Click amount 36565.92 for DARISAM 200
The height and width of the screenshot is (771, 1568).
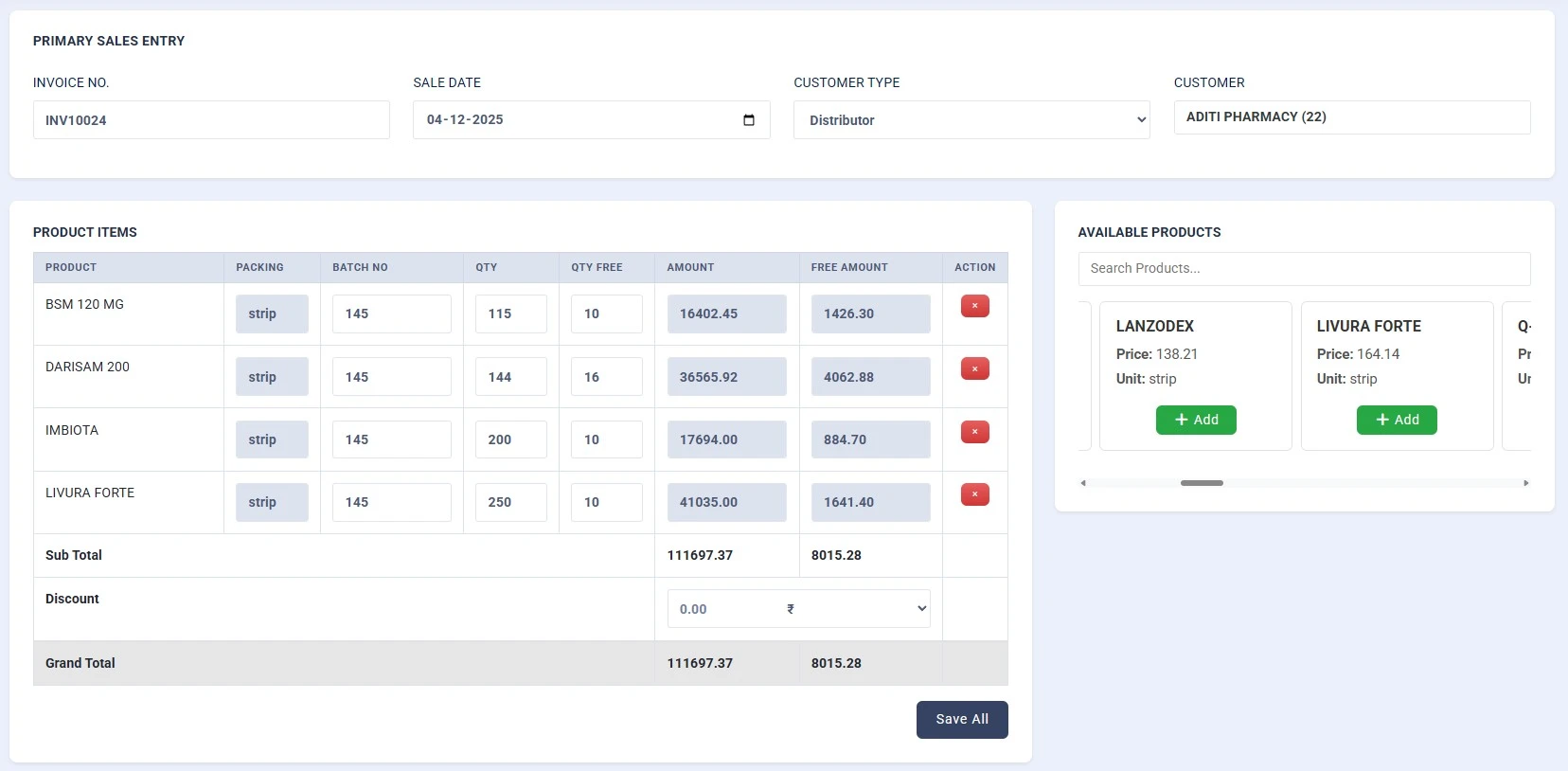(x=726, y=377)
